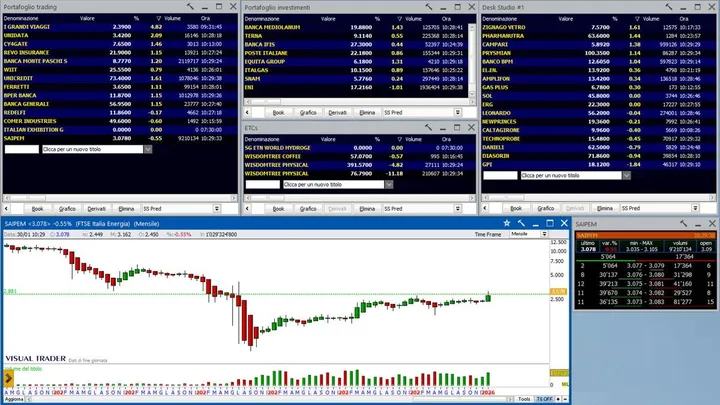The height and width of the screenshot is (405, 720).
Task: Toggle sort triangle in Desk Studio header
Action: (637, 19)
